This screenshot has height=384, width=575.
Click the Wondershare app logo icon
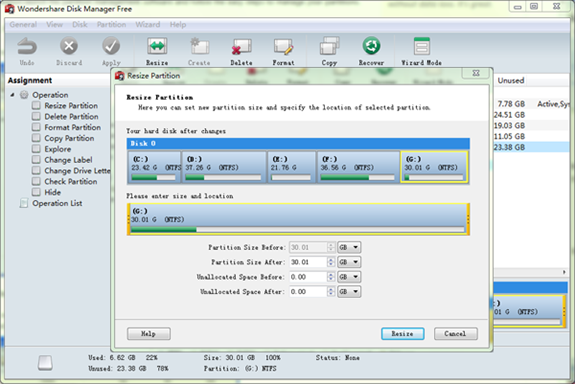click(x=10, y=8)
